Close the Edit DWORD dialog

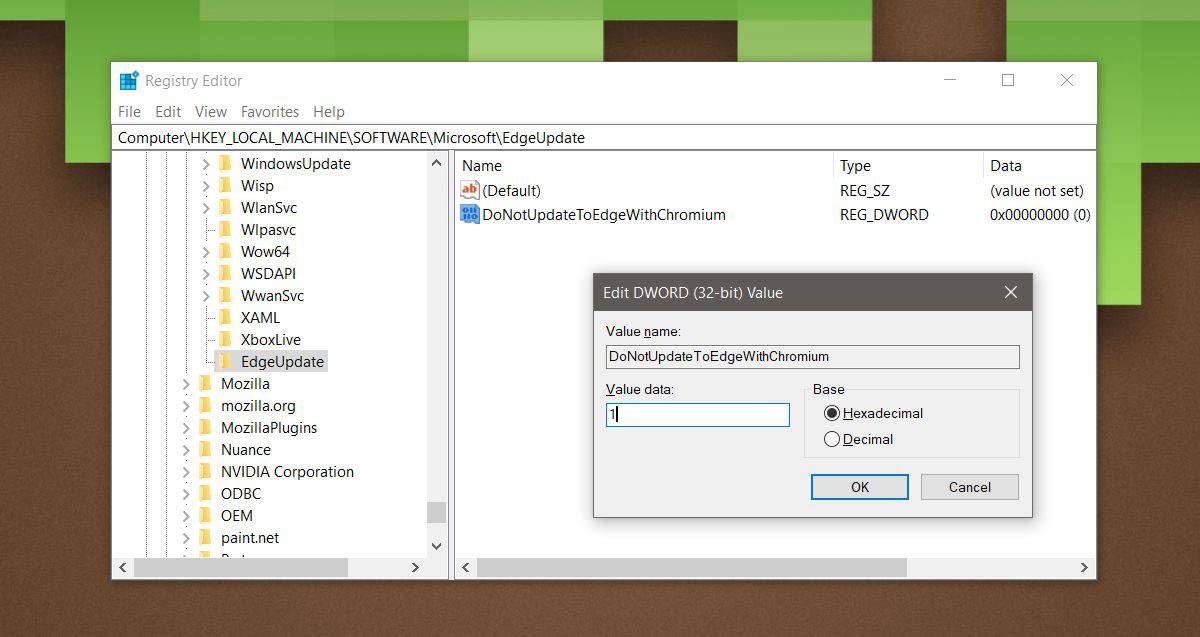click(x=1011, y=293)
